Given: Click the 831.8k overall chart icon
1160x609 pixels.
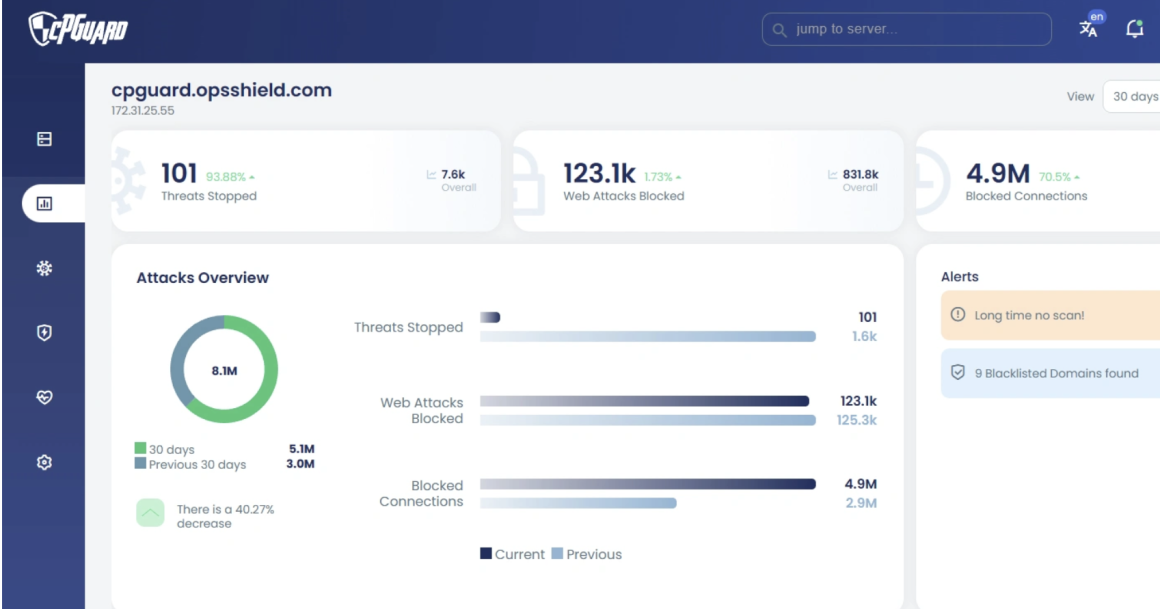Looking at the screenshot, I should (832, 175).
